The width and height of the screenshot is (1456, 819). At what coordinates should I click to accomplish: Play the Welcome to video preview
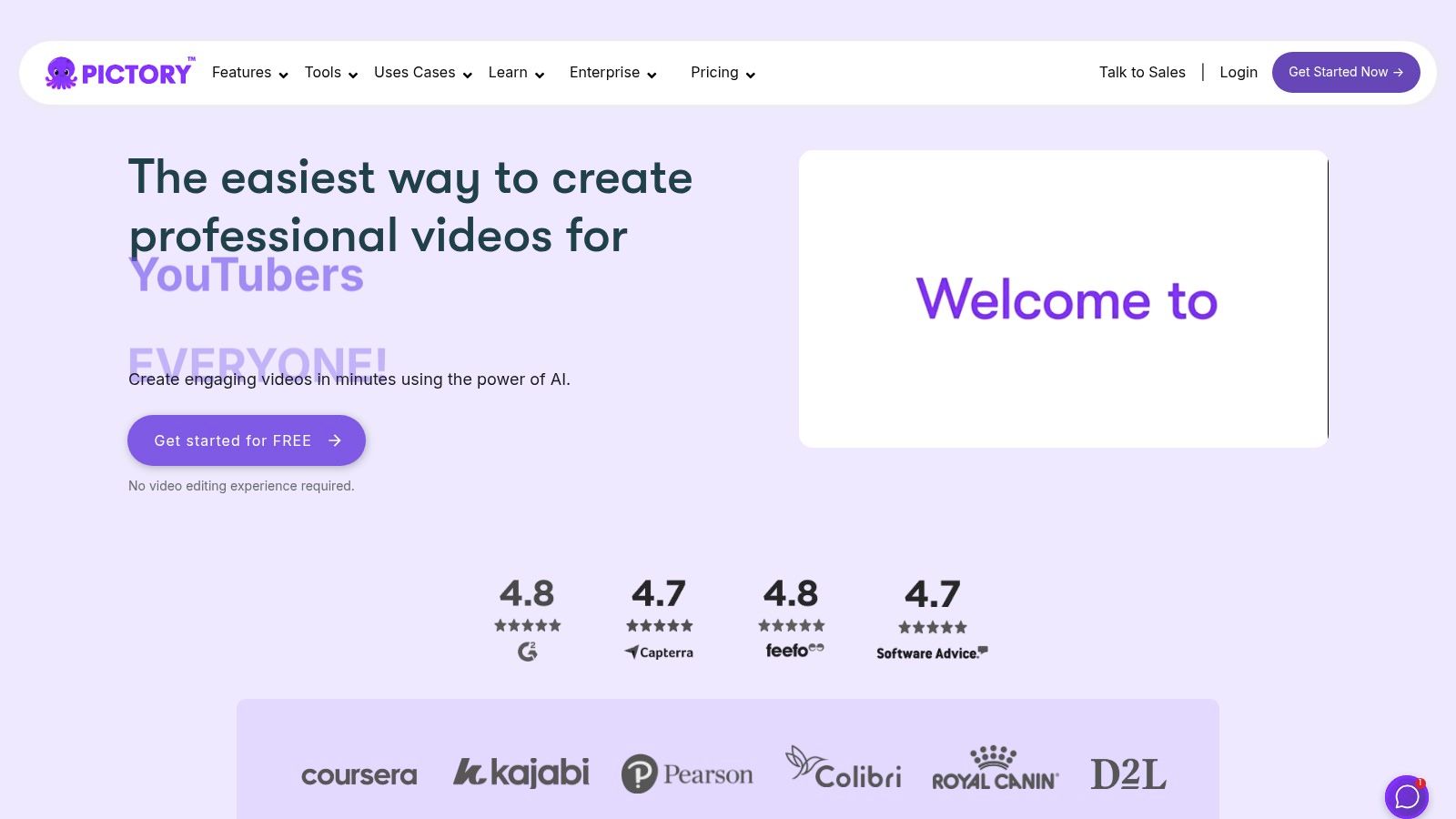pos(1064,298)
